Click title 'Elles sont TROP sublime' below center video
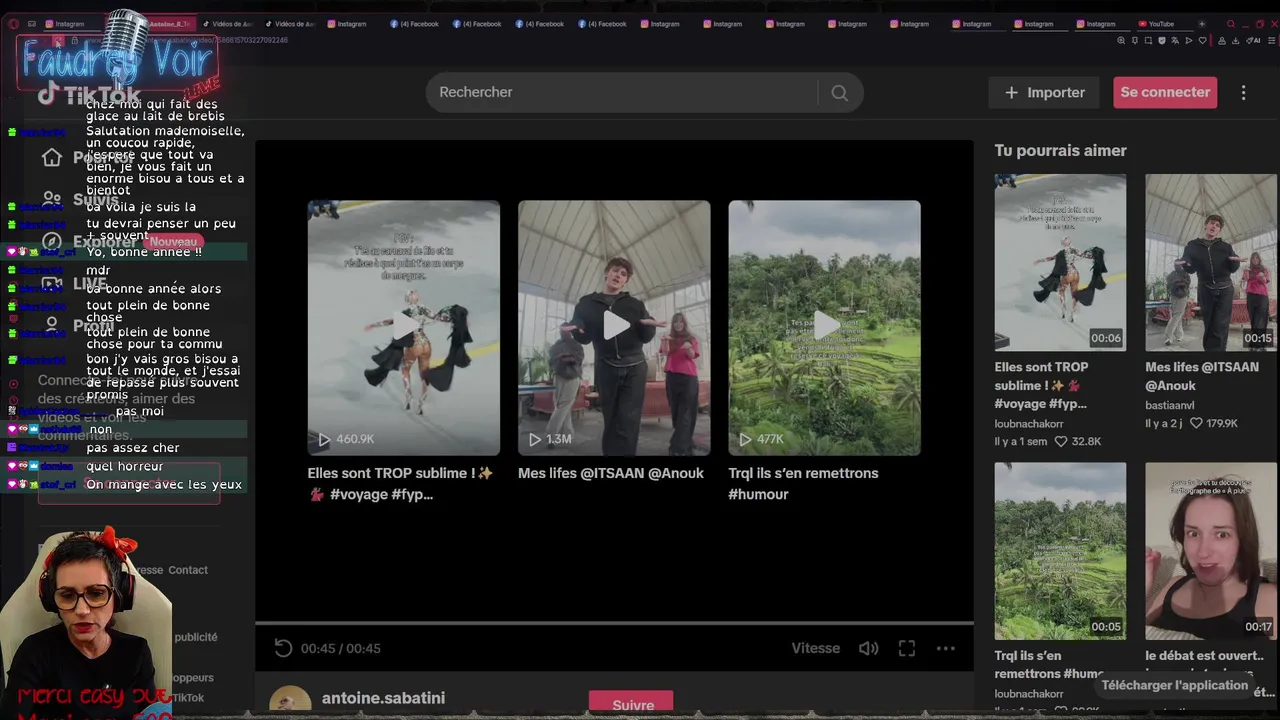1280x720 pixels. [401, 483]
